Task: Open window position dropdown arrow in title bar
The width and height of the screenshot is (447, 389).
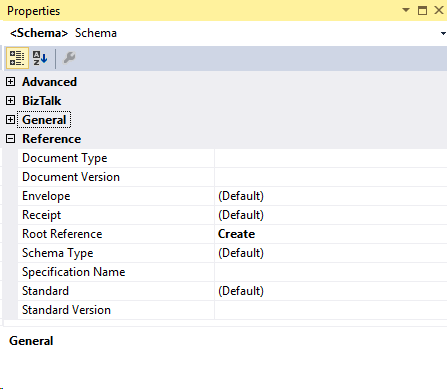Action: [406, 10]
